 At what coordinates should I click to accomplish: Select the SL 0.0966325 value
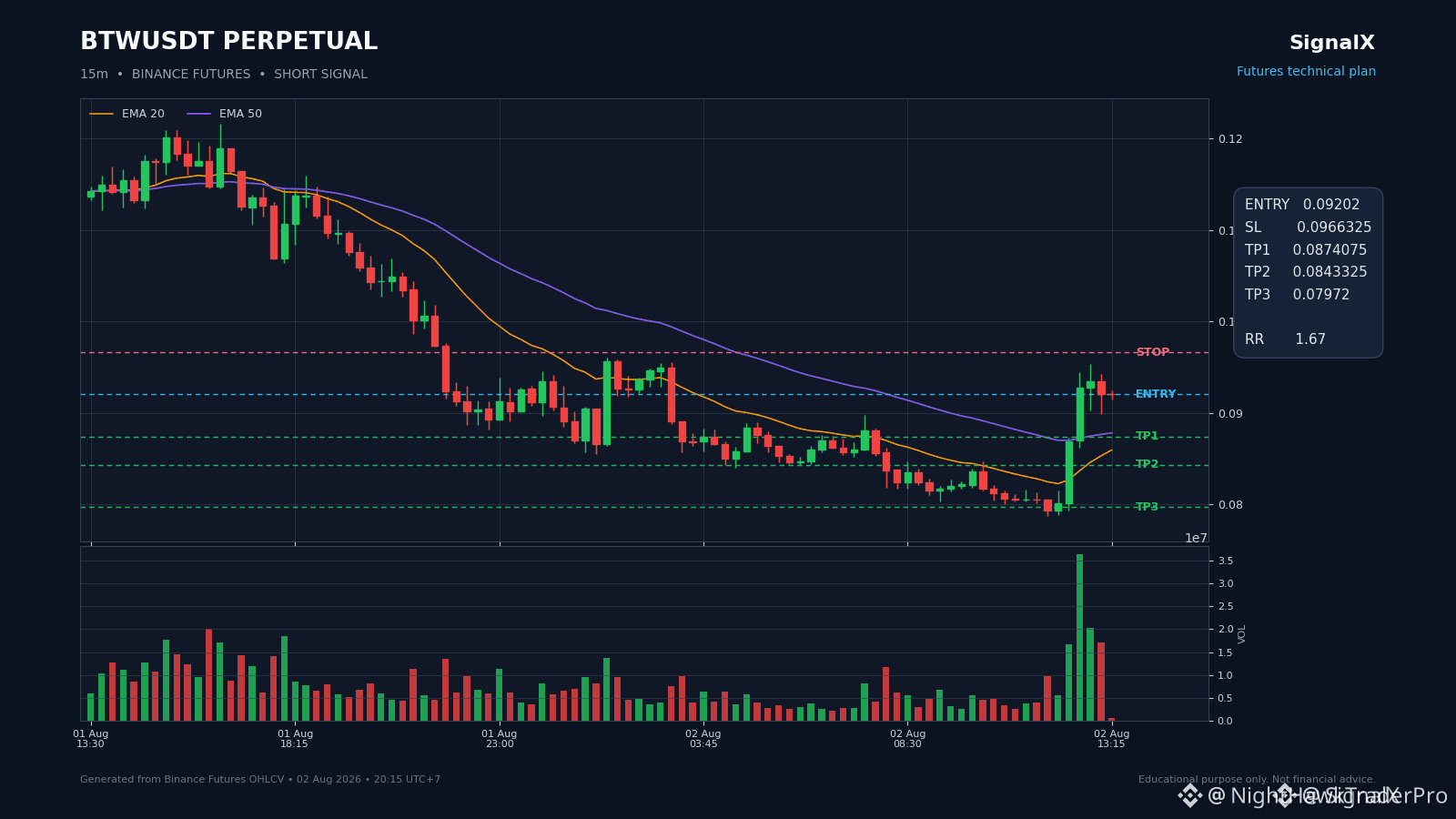click(x=1308, y=227)
